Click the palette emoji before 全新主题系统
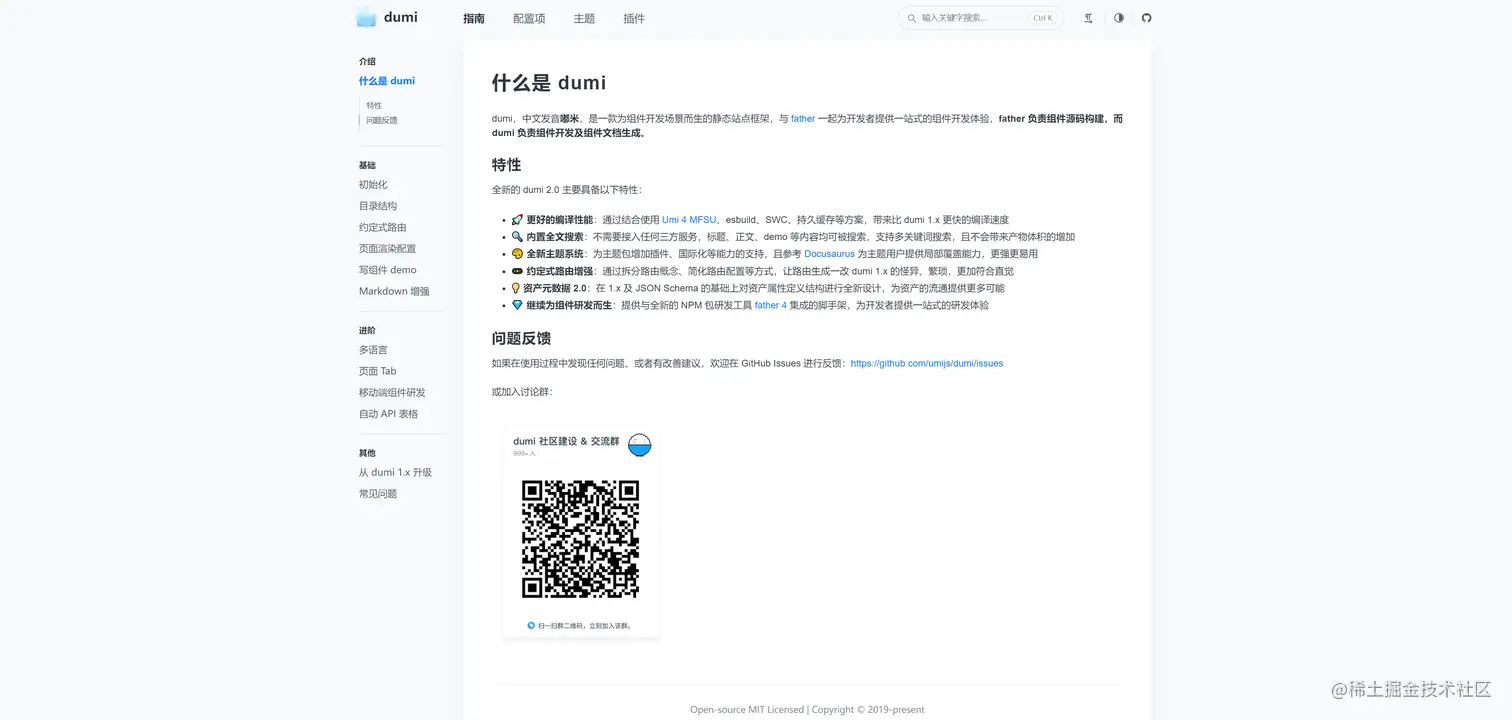 pos(517,254)
